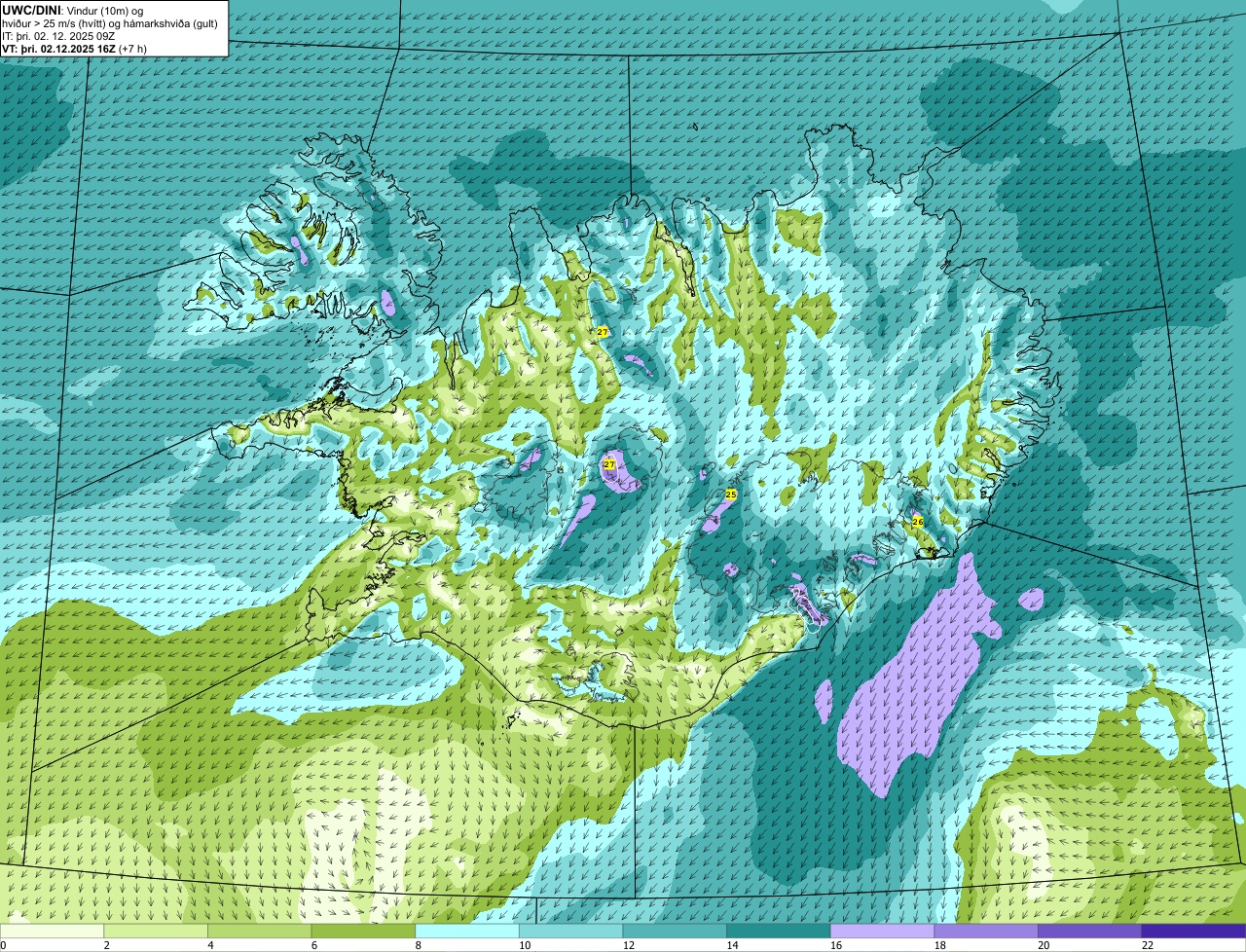Click the legend tick label '22'
The width and height of the screenshot is (1246, 952).
coord(1147,945)
